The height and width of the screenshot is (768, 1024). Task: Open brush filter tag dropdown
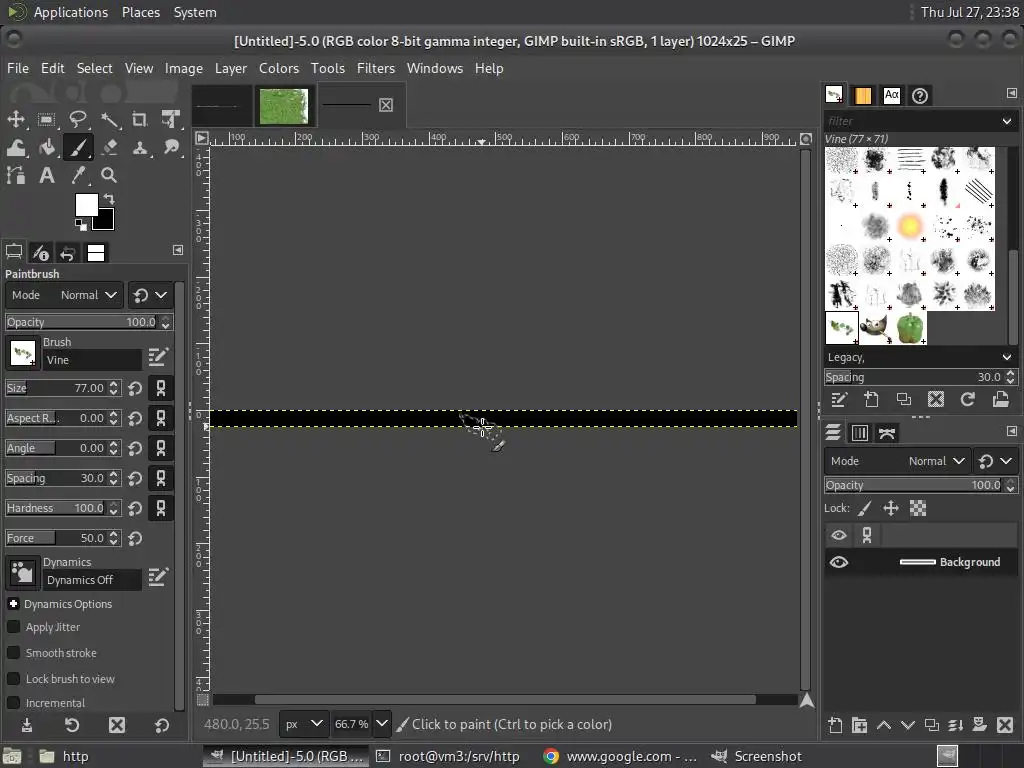1006,121
